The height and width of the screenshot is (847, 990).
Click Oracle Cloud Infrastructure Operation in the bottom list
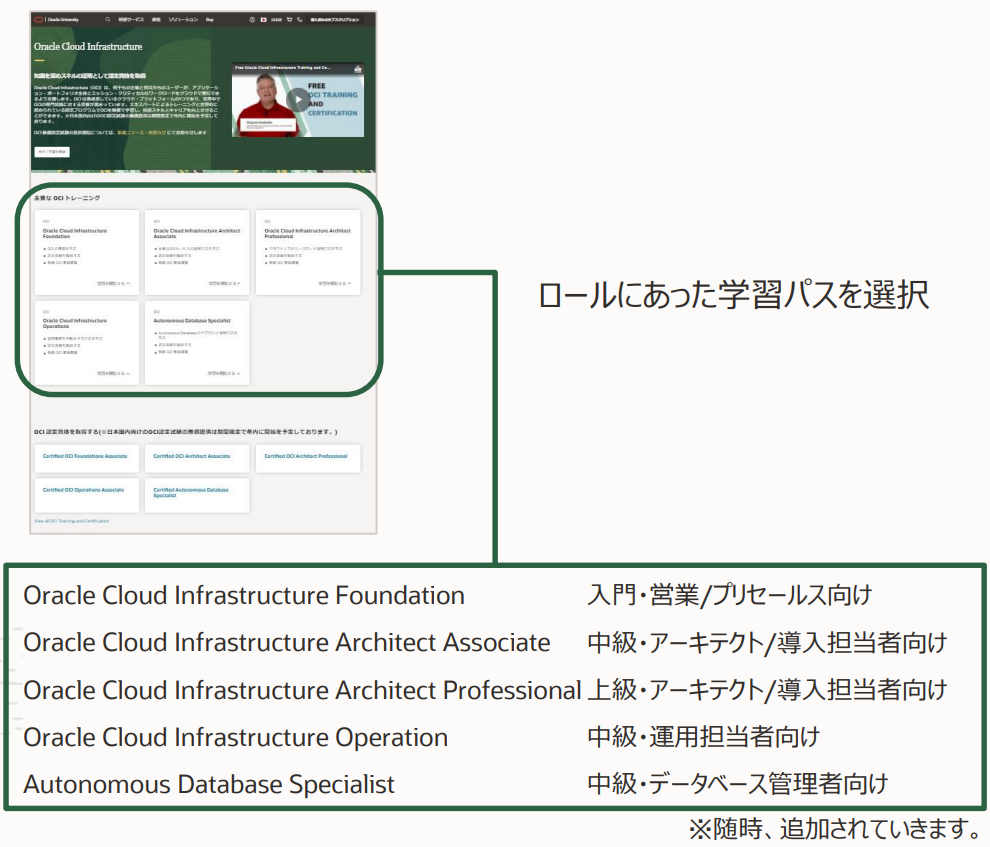[236, 737]
